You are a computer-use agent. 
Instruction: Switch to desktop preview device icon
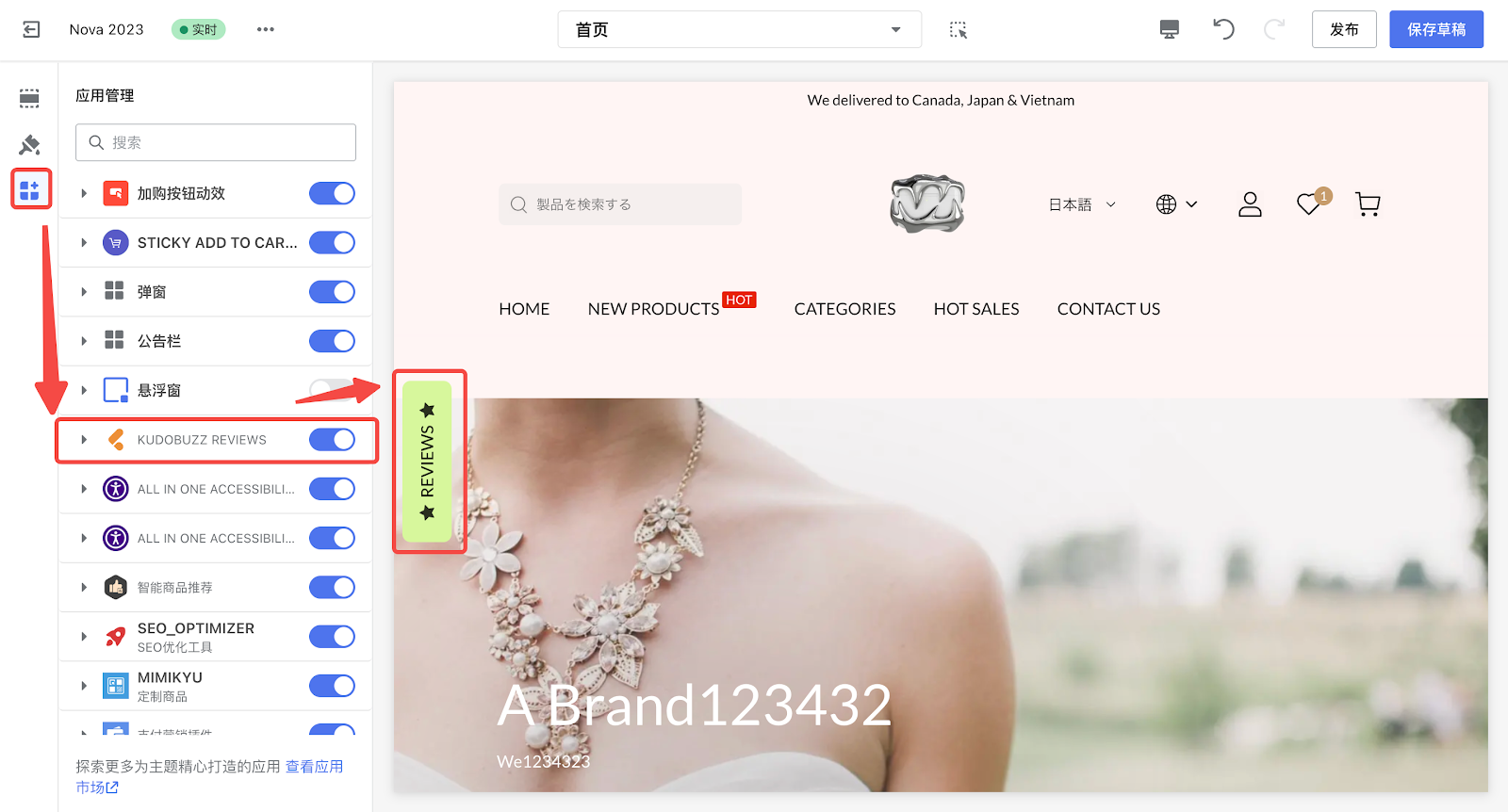click(1169, 29)
